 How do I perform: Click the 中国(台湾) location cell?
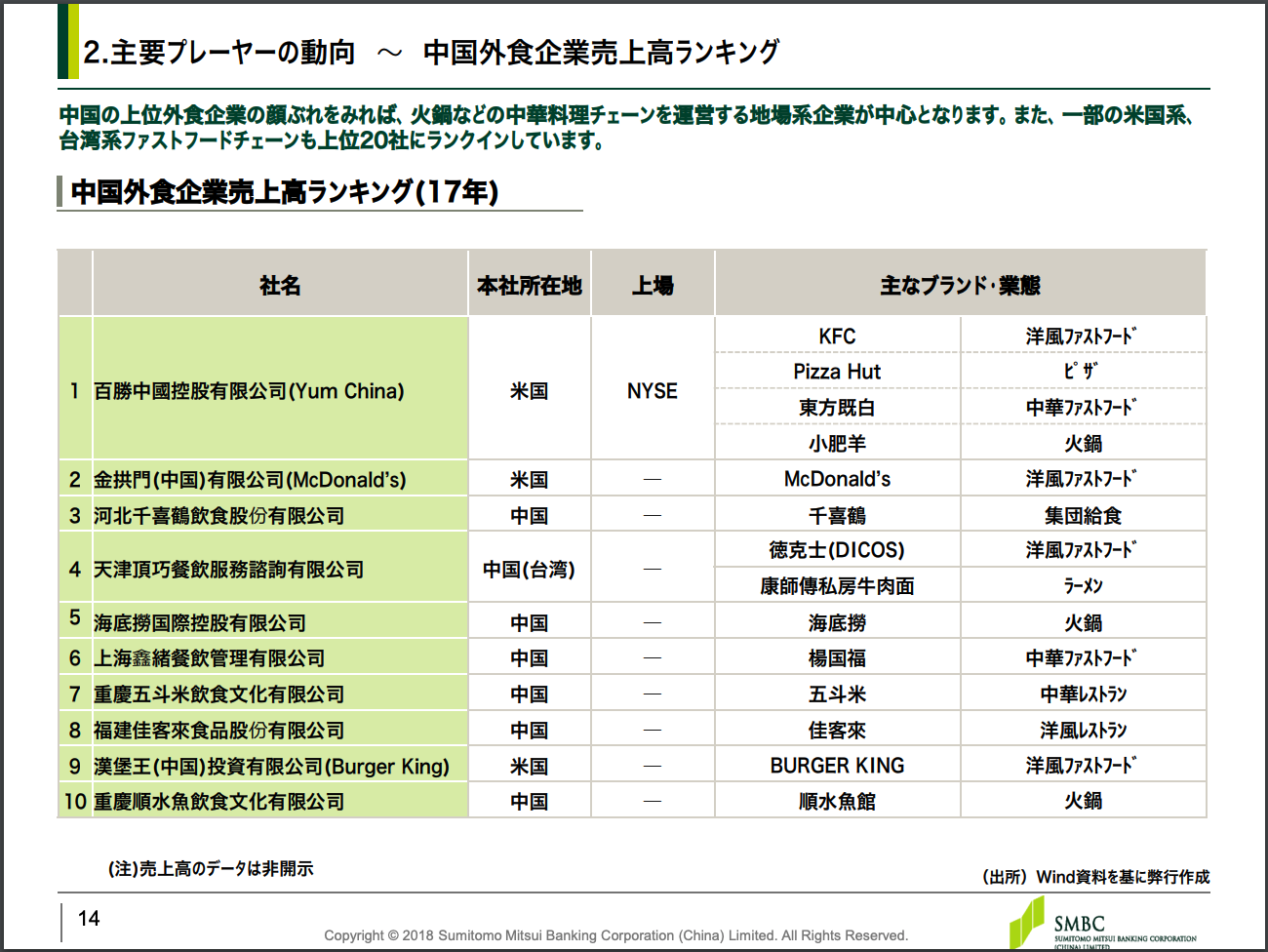[x=530, y=569]
